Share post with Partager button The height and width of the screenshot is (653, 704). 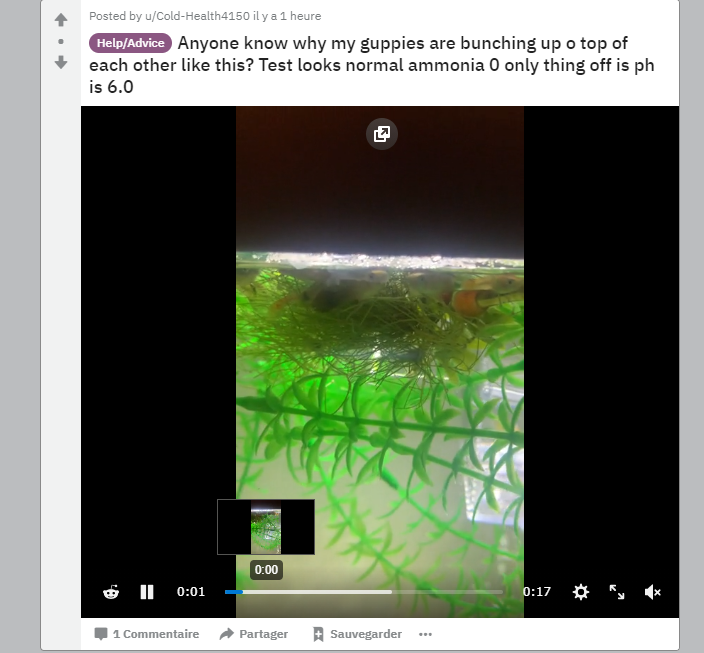point(254,634)
